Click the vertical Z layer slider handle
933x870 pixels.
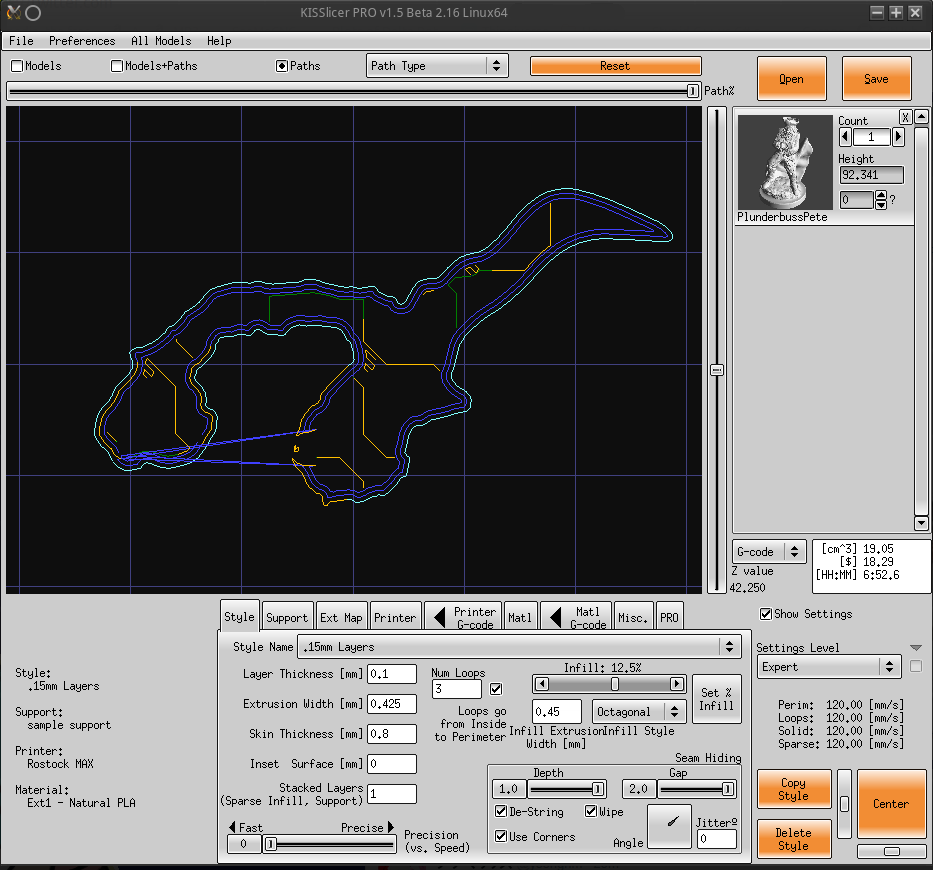717,370
